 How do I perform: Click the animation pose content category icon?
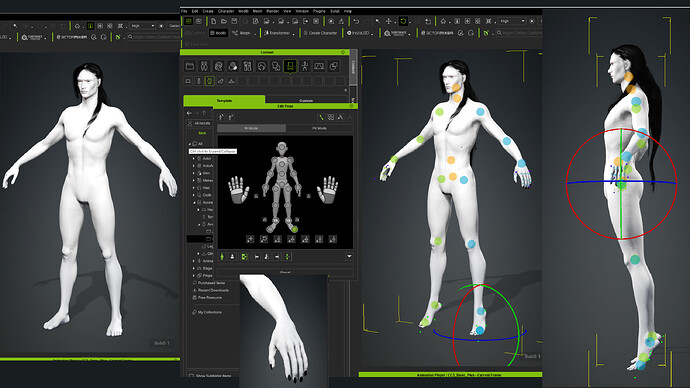point(305,66)
